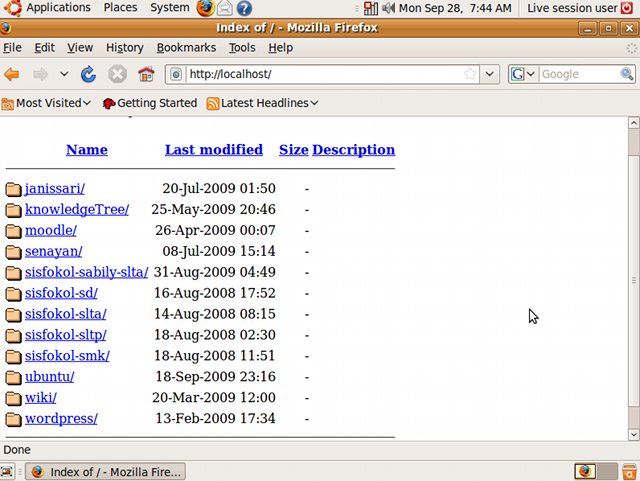Viewport: 640px width, 481px height.
Task: Open the History menu
Action: pos(124,48)
